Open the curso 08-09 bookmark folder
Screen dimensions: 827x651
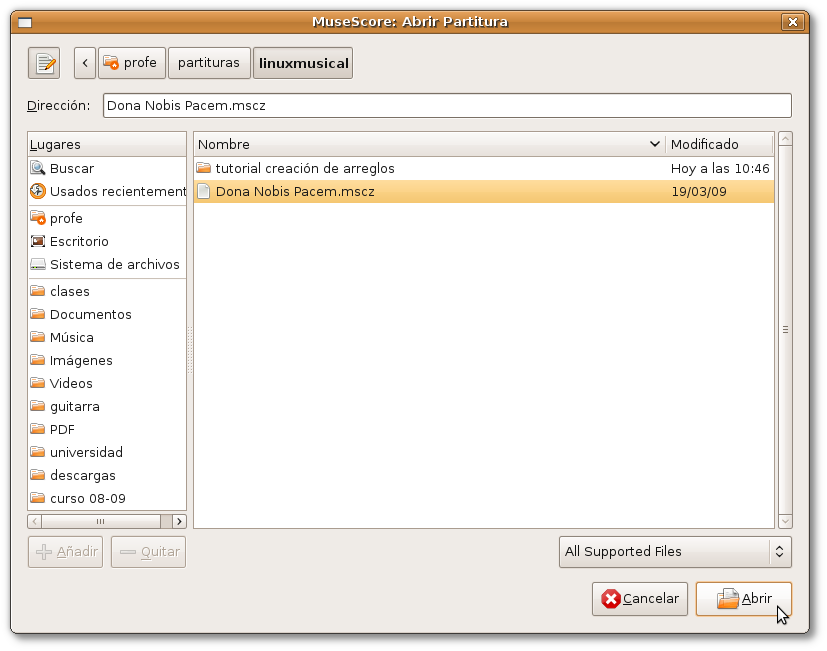108,499
